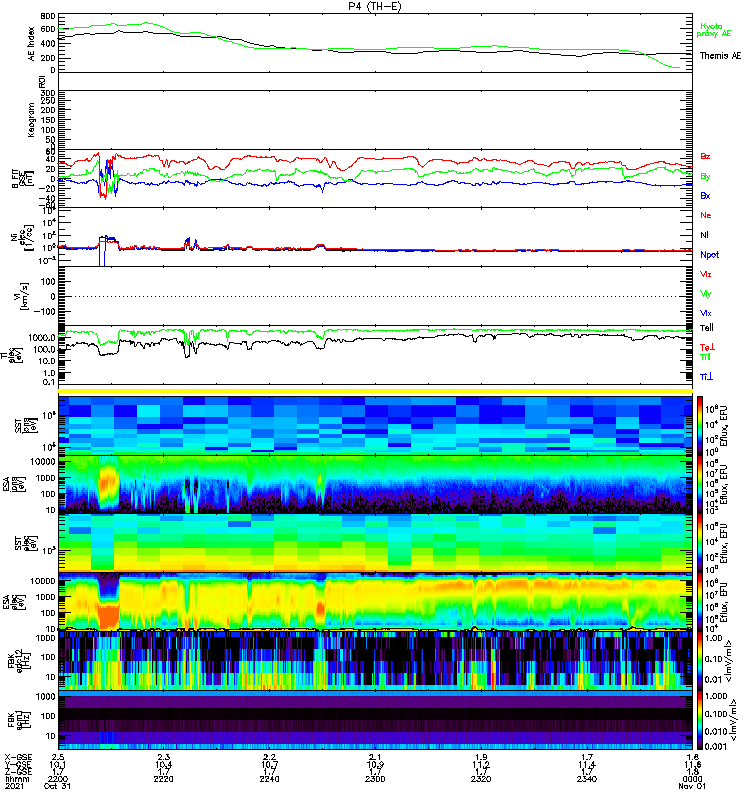Select the Y-GSE value 11.6
Viewport: 750px width, 800px height.
692,765
